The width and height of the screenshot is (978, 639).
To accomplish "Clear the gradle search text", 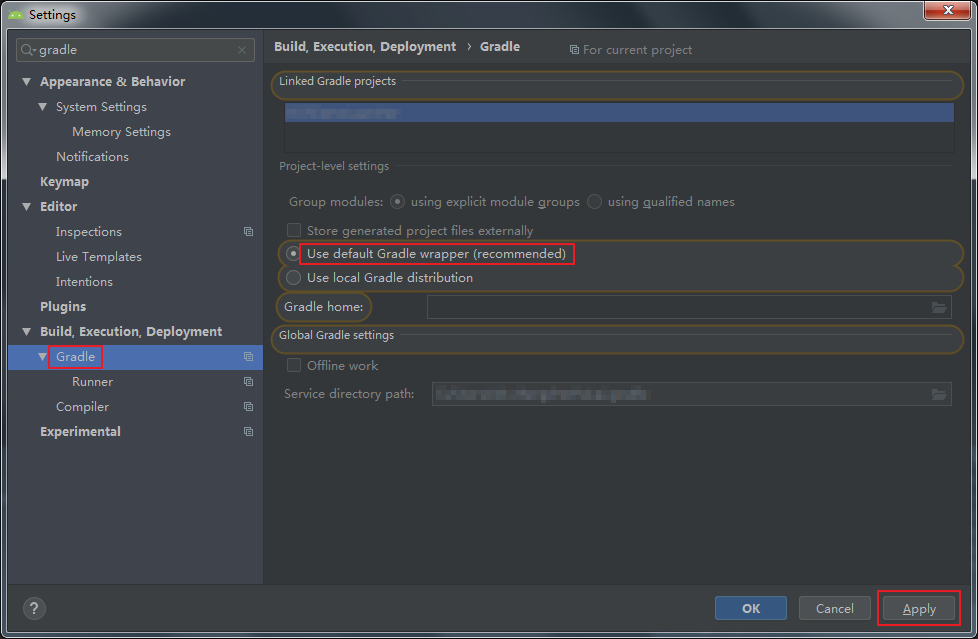I will 242,50.
